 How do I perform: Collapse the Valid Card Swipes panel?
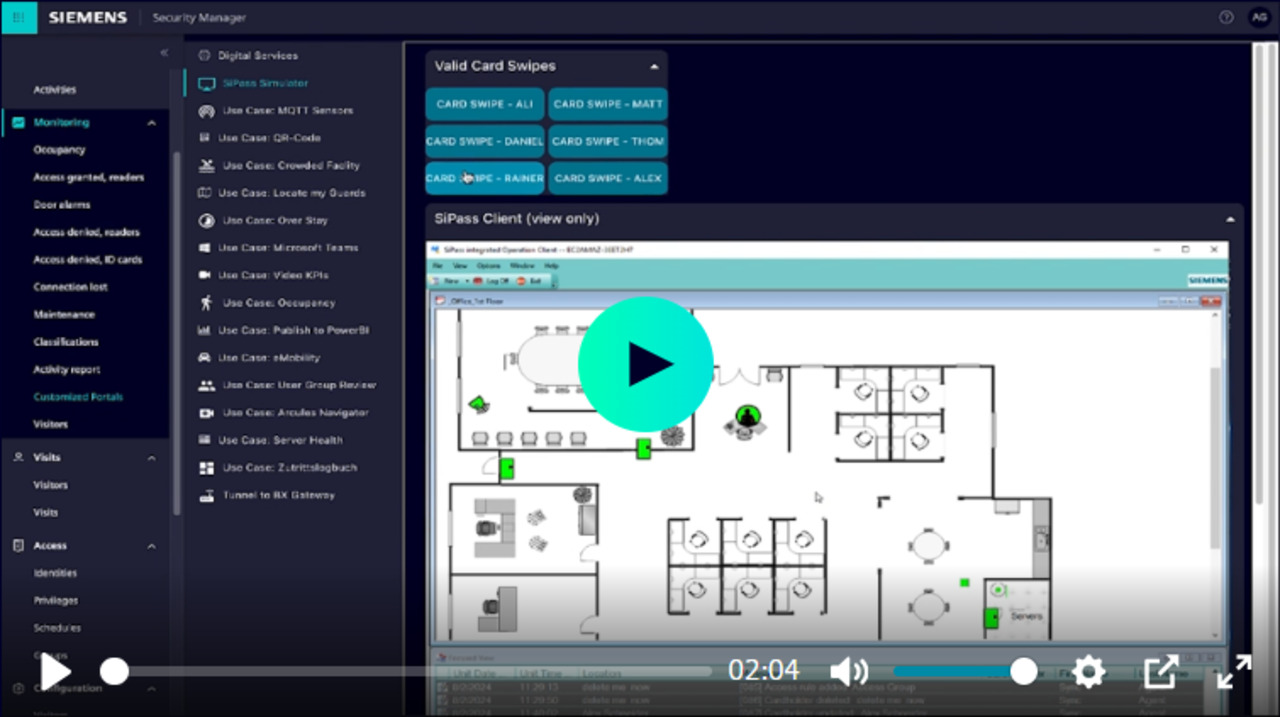[654, 67]
